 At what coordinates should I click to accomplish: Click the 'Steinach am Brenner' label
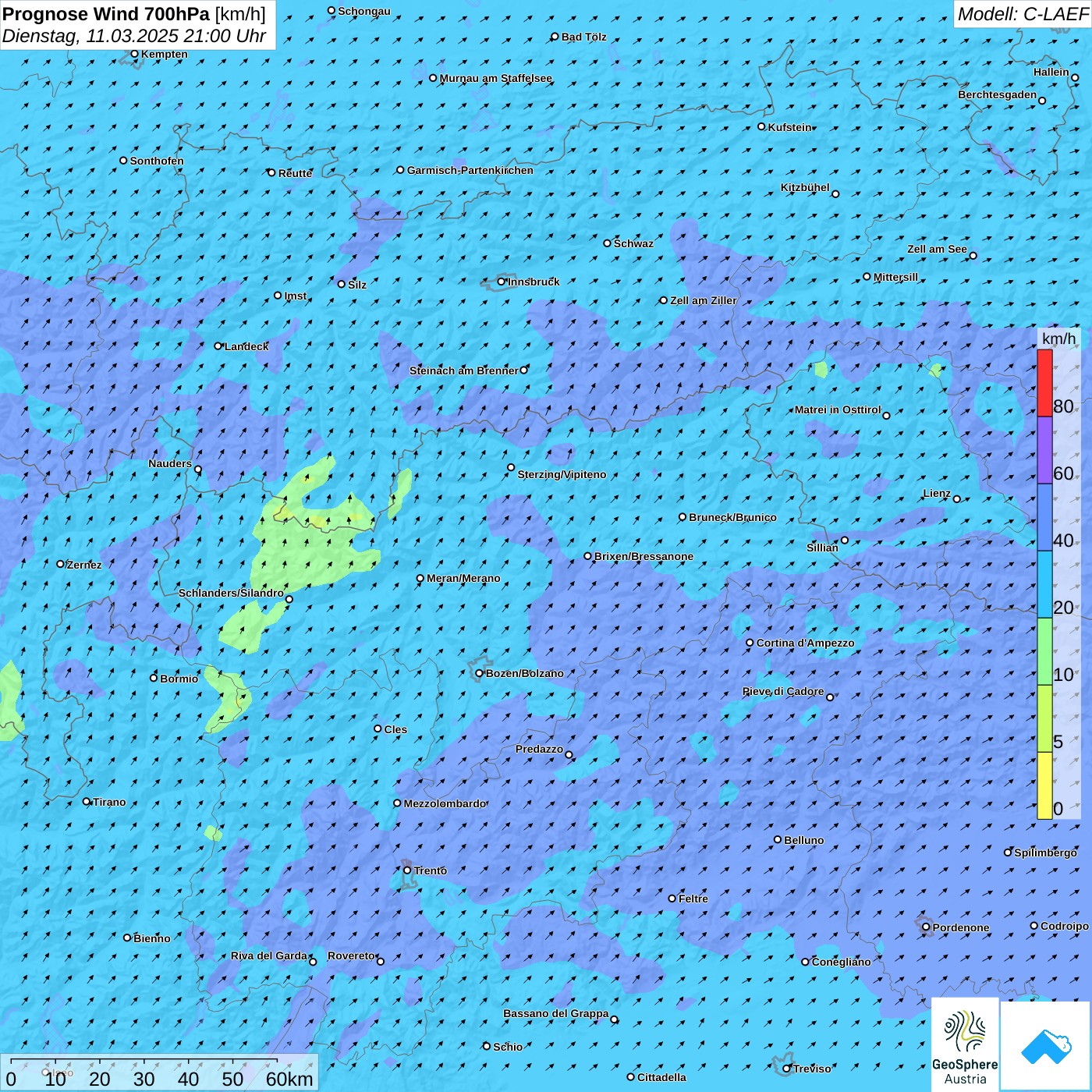tap(463, 370)
